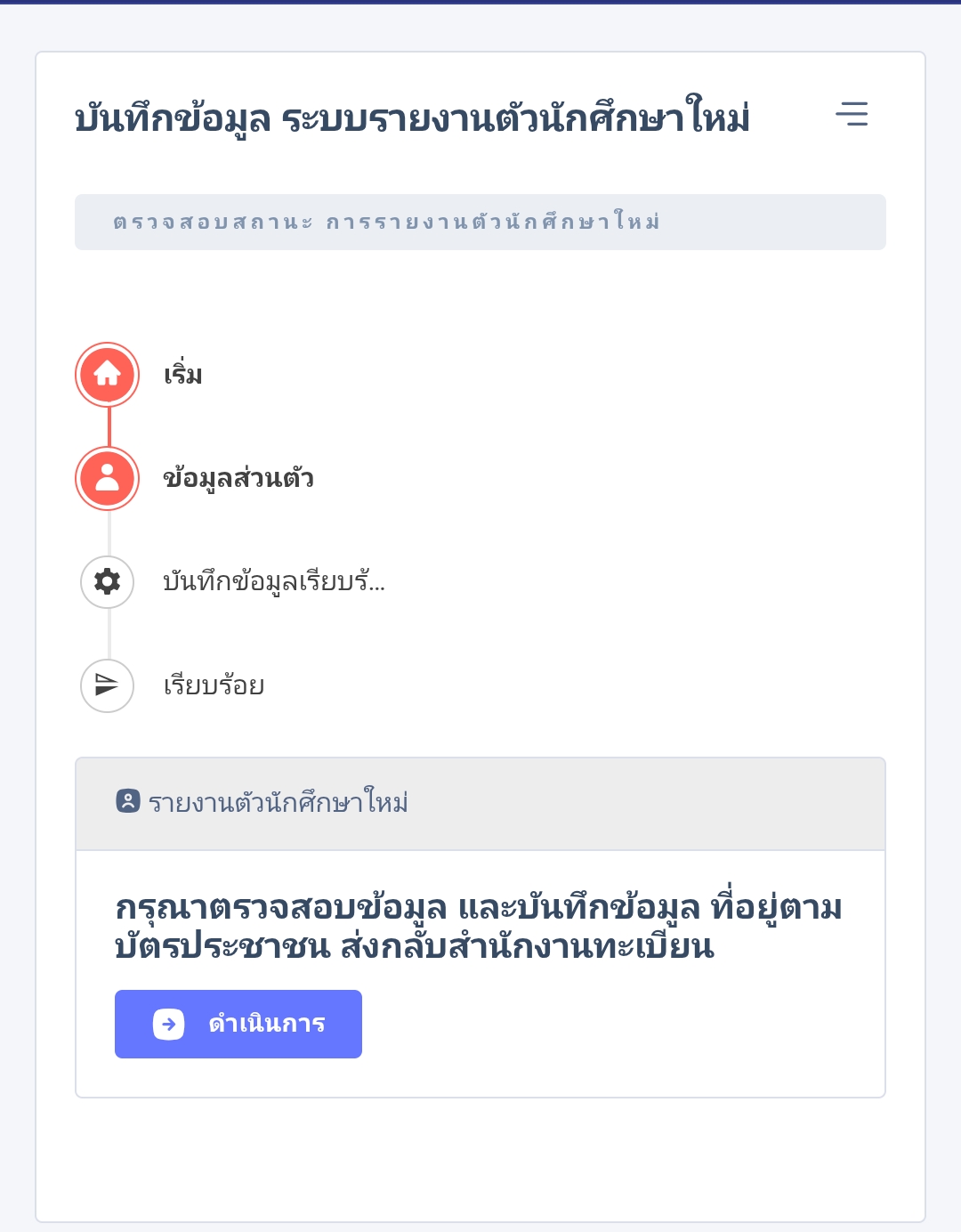This screenshot has width=961, height=1232.
Task: Click the red connector line between first steps
Action: [109, 427]
